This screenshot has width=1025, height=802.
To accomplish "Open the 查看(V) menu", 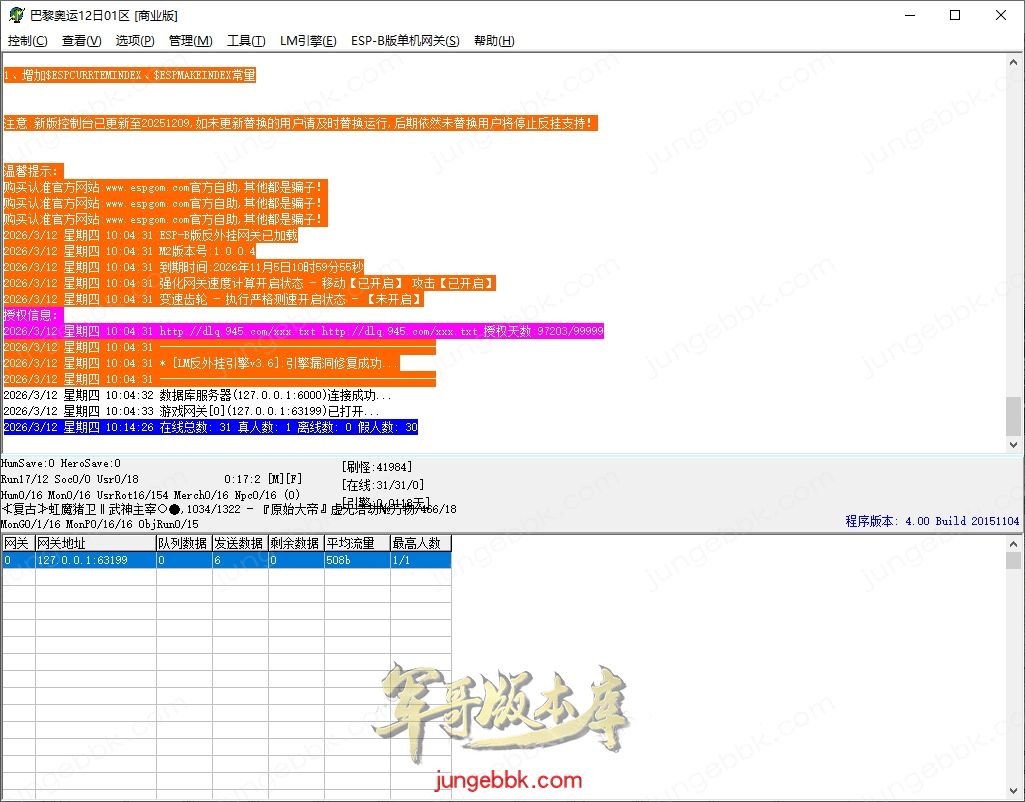I will pyautogui.click(x=81, y=41).
